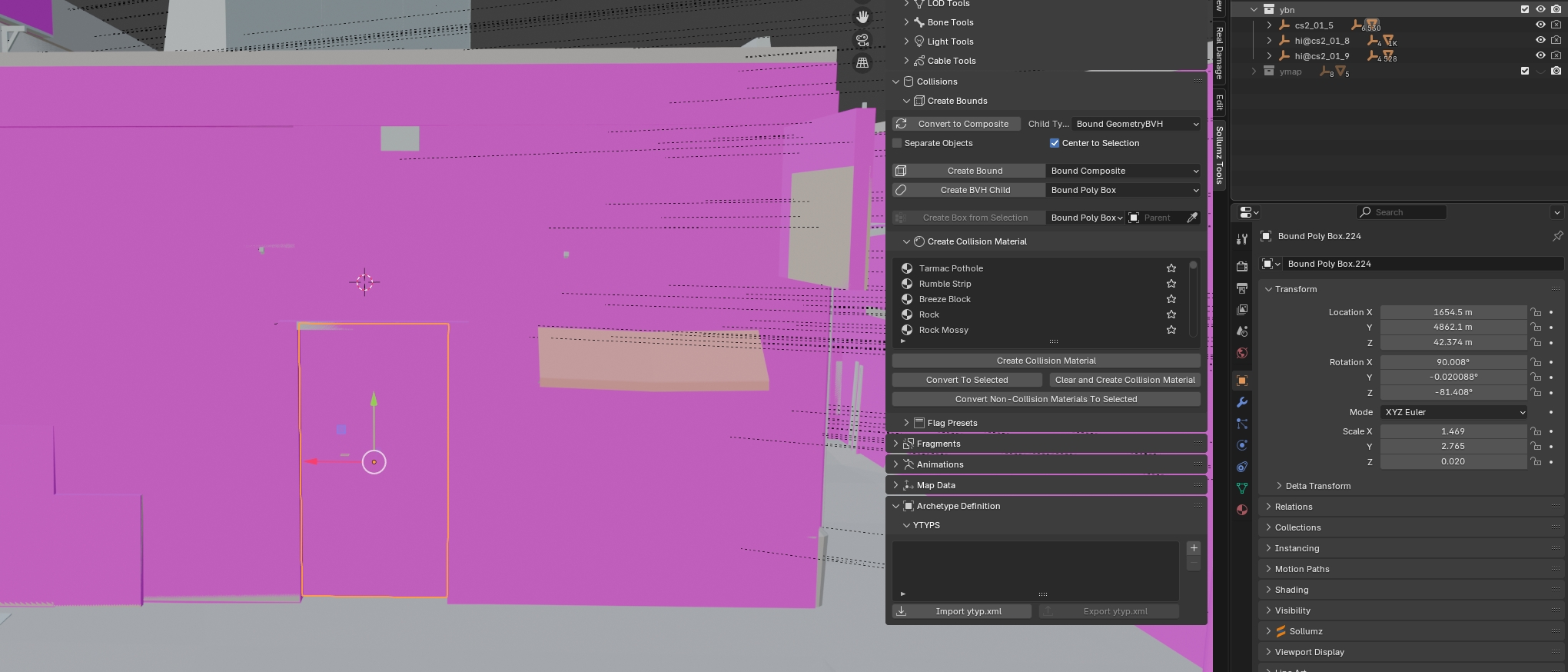
Task: Click the Create Collision Material button
Action: (1045, 361)
